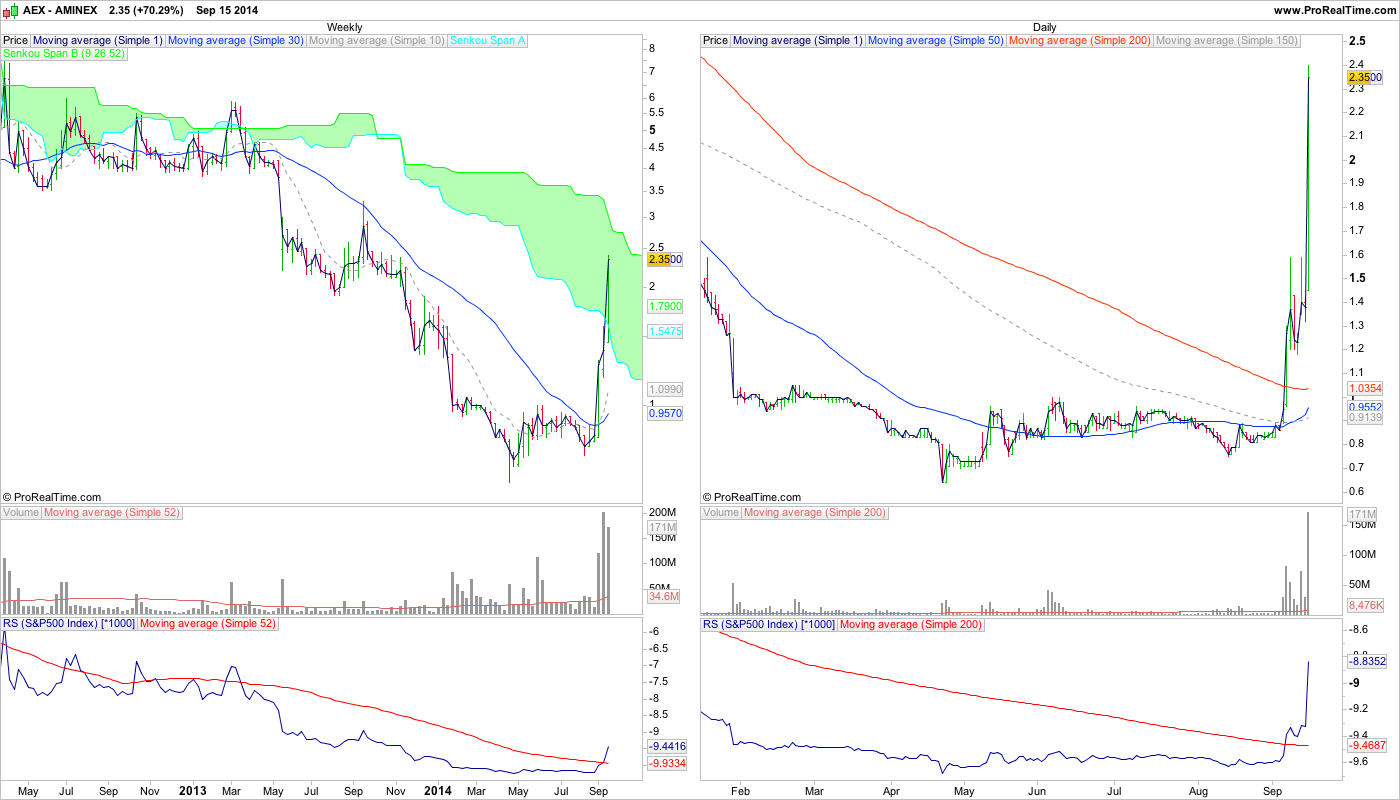Viewport: 1400px width, 800px height.
Task: Select Moving average (Simple 50) legend
Action: click(936, 41)
